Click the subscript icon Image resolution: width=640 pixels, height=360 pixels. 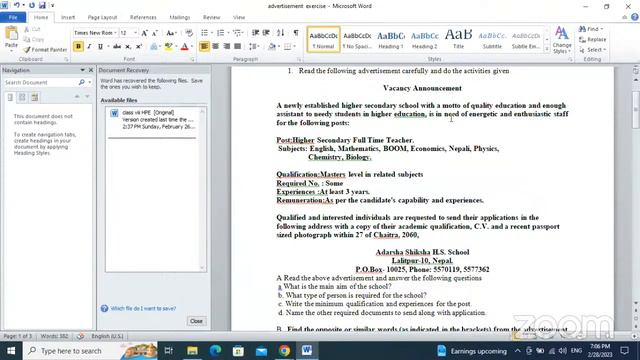(x=128, y=47)
